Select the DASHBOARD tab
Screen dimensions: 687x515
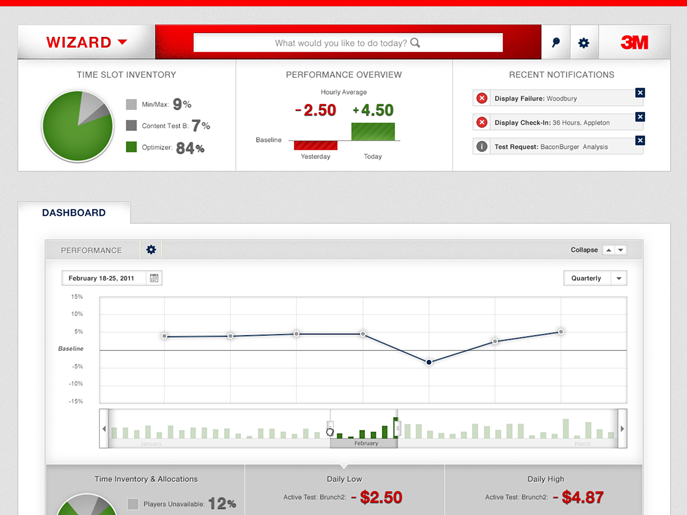pos(74,213)
